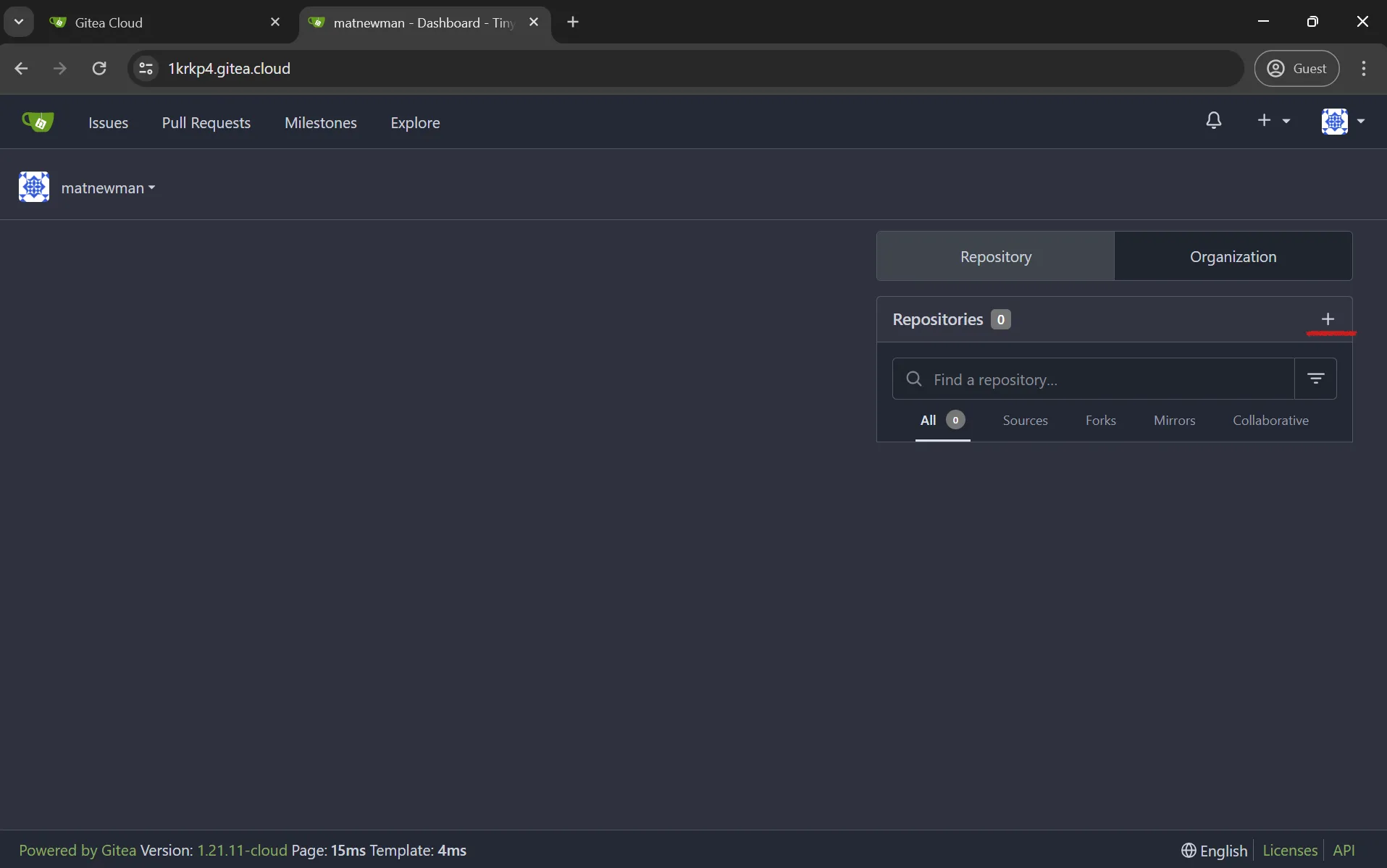Open the user avatar menu in navbar
The width and height of the screenshot is (1387, 868).
[x=1343, y=121]
